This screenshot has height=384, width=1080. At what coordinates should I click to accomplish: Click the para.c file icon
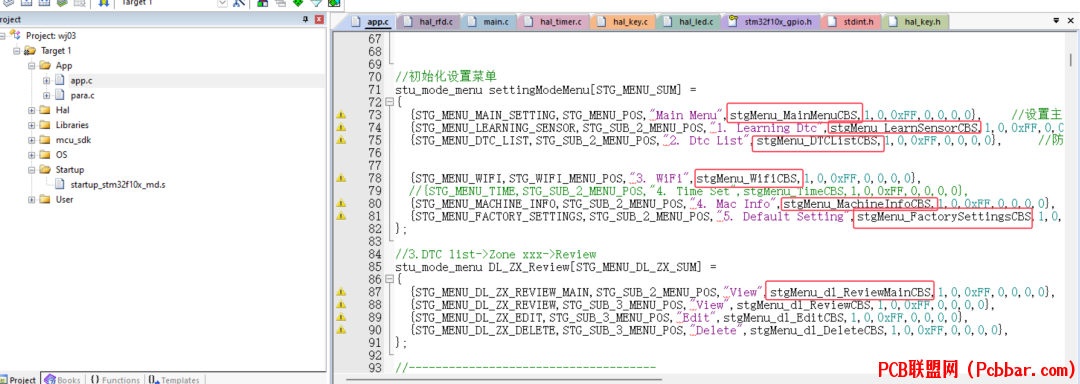pos(60,95)
